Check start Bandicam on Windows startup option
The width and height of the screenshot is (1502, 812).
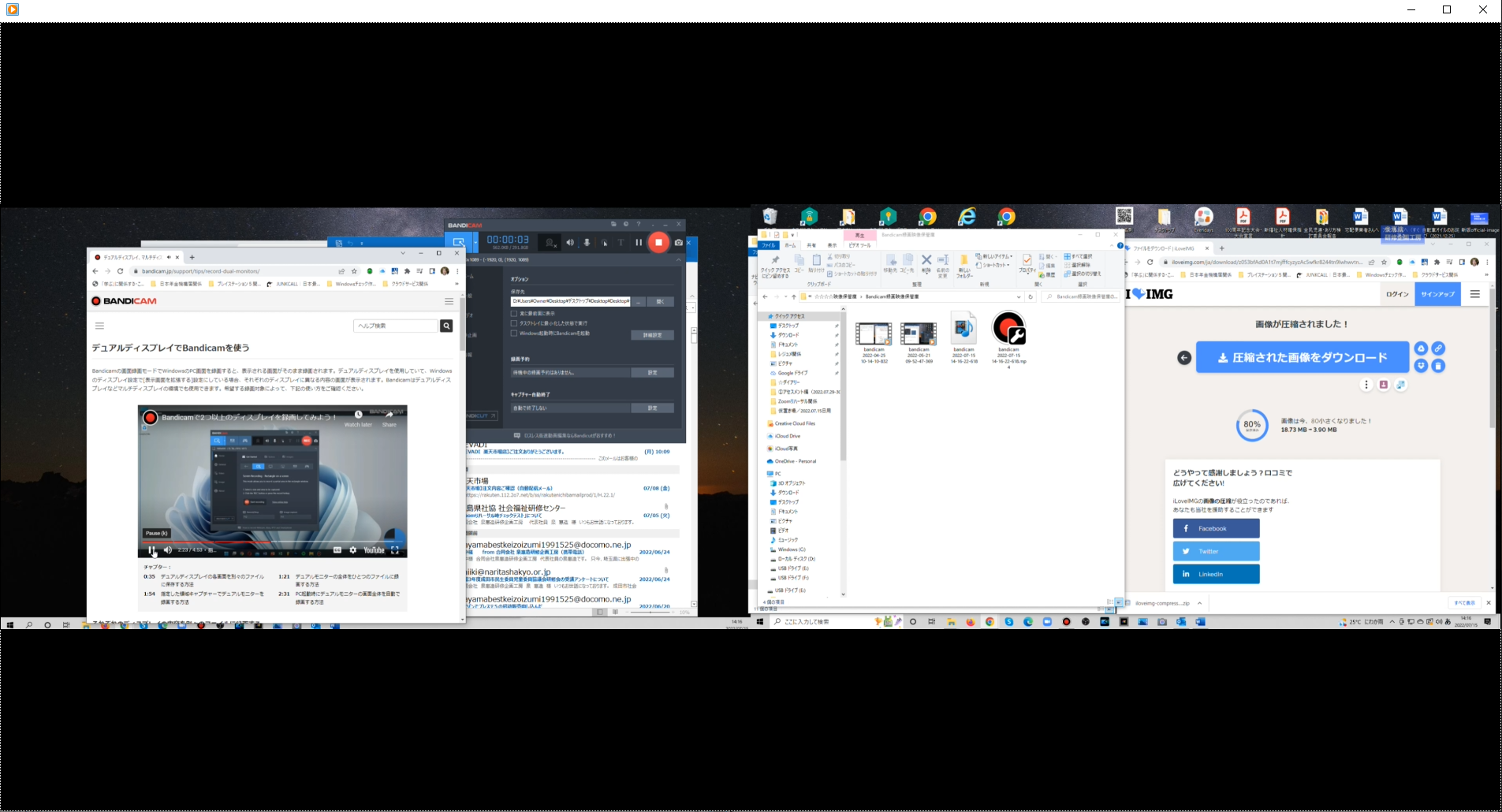coord(514,333)
